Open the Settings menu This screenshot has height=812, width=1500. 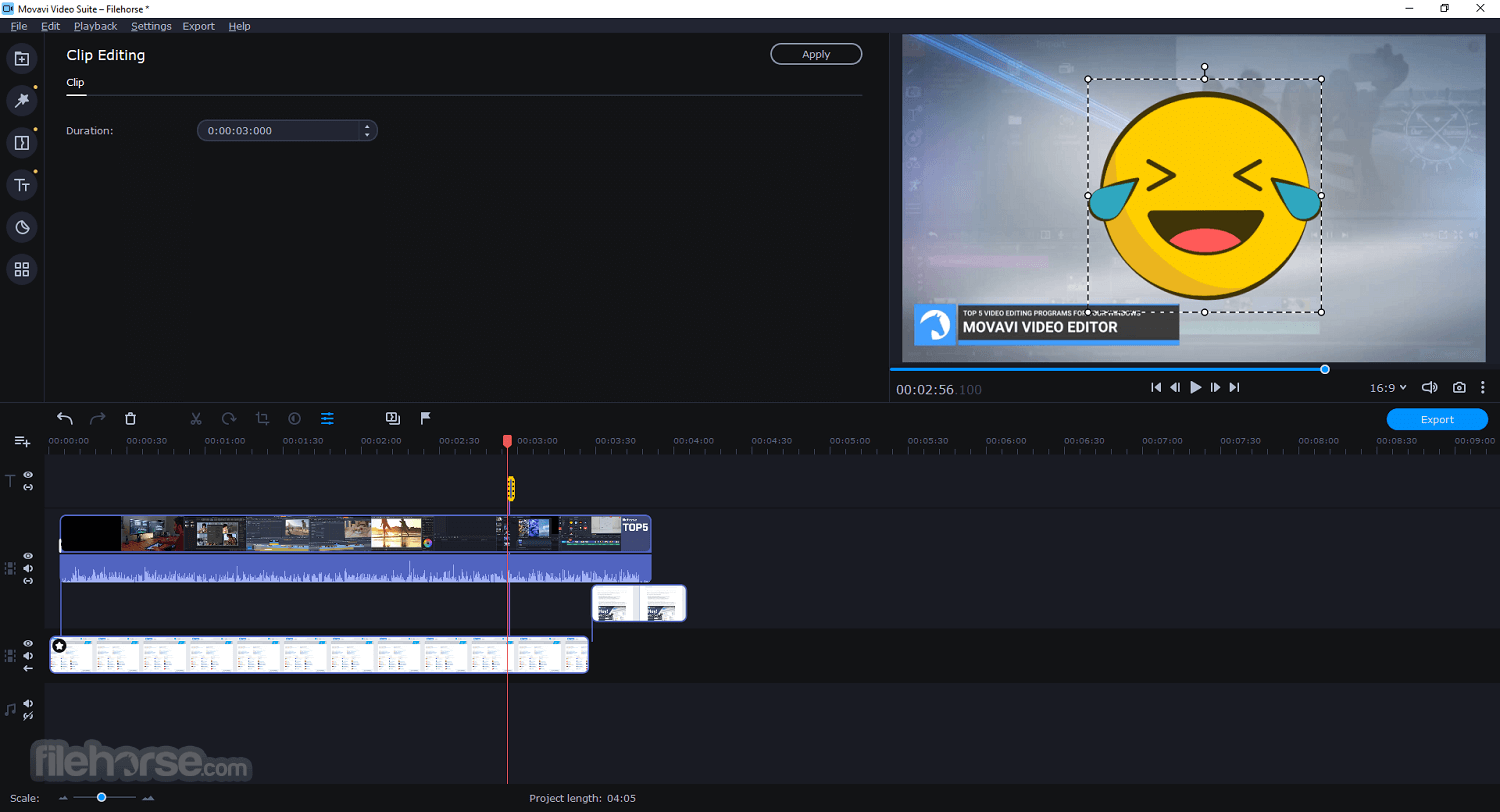[x=151, y=26]
